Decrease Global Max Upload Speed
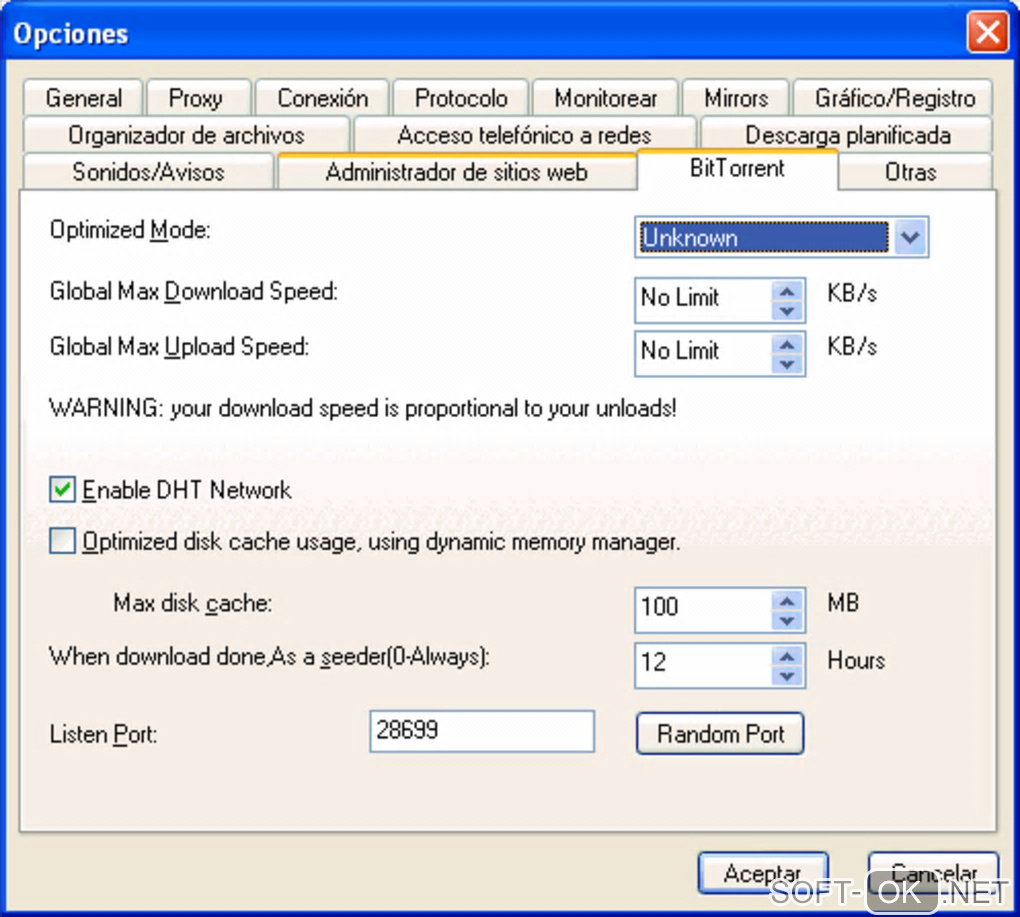The image size is (1020, 917). click(x=786, y=364)
